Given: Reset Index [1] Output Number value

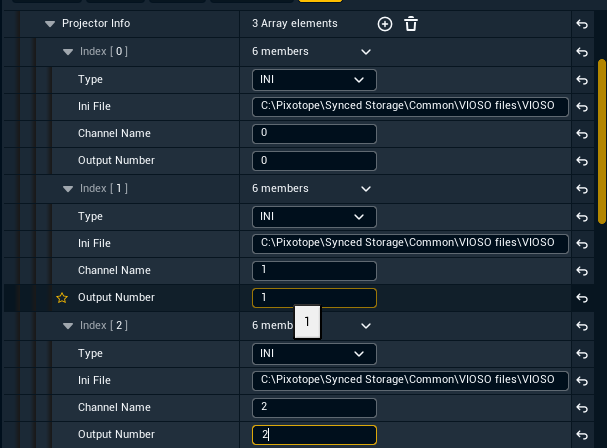Looking at the screenshot, I should [582, 298].
